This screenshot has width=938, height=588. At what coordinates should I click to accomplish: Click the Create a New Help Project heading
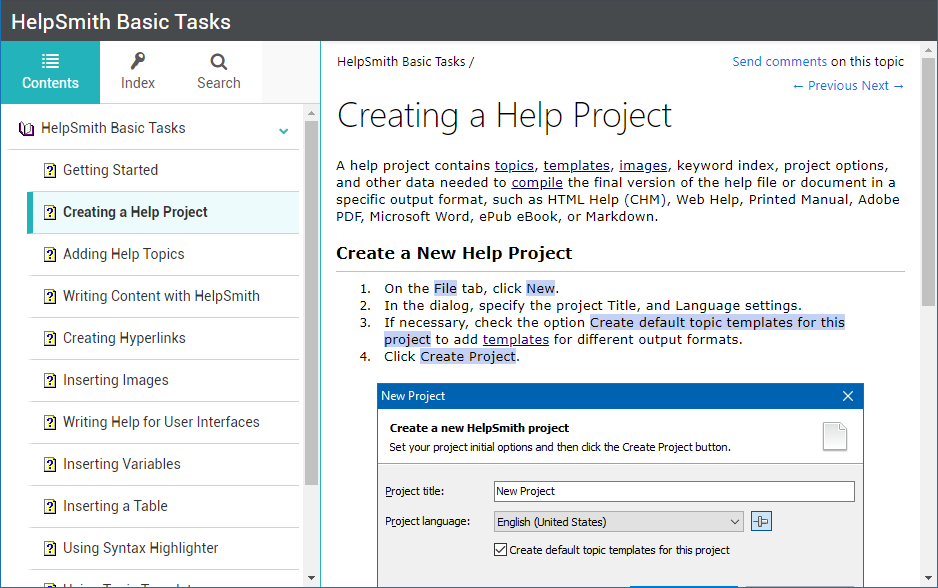[454, 254]
